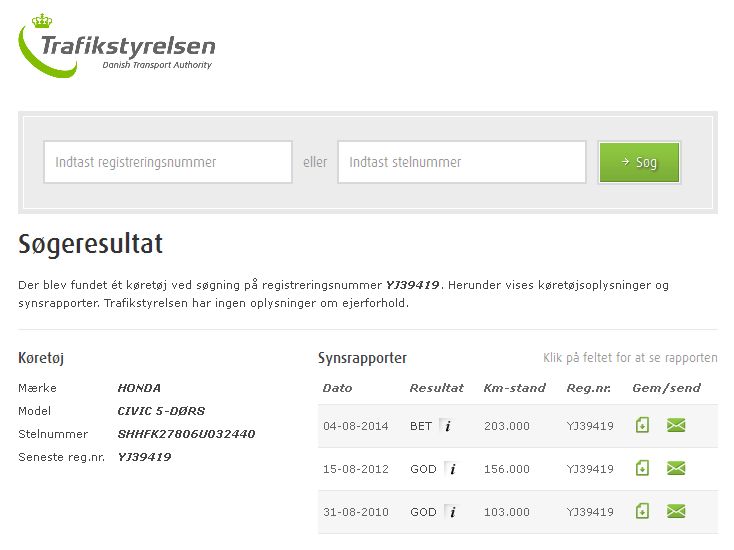Click the stelnummer input field

[x=462, y=162]
